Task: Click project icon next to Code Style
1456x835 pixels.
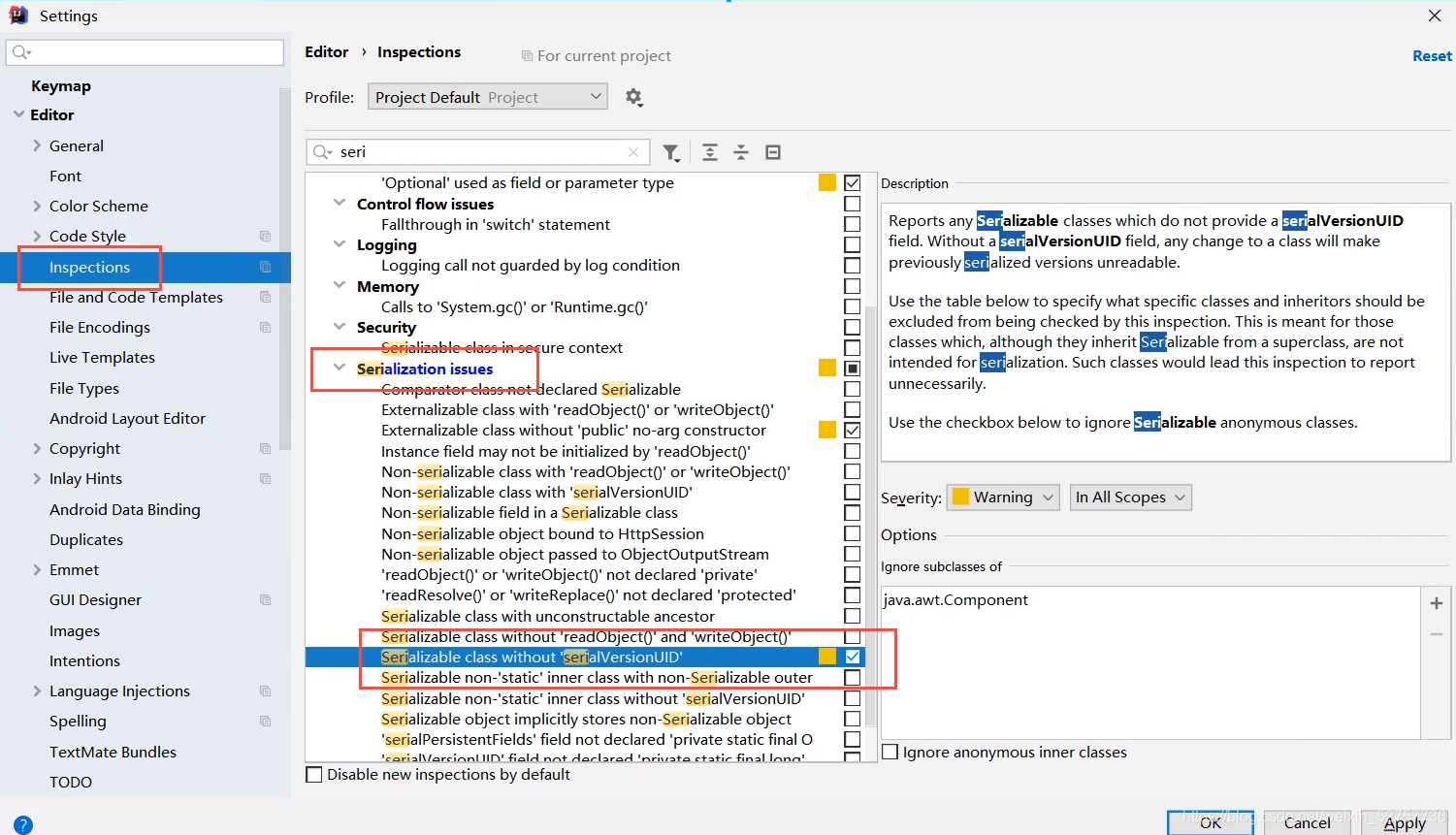Action: tap(265, 236)
